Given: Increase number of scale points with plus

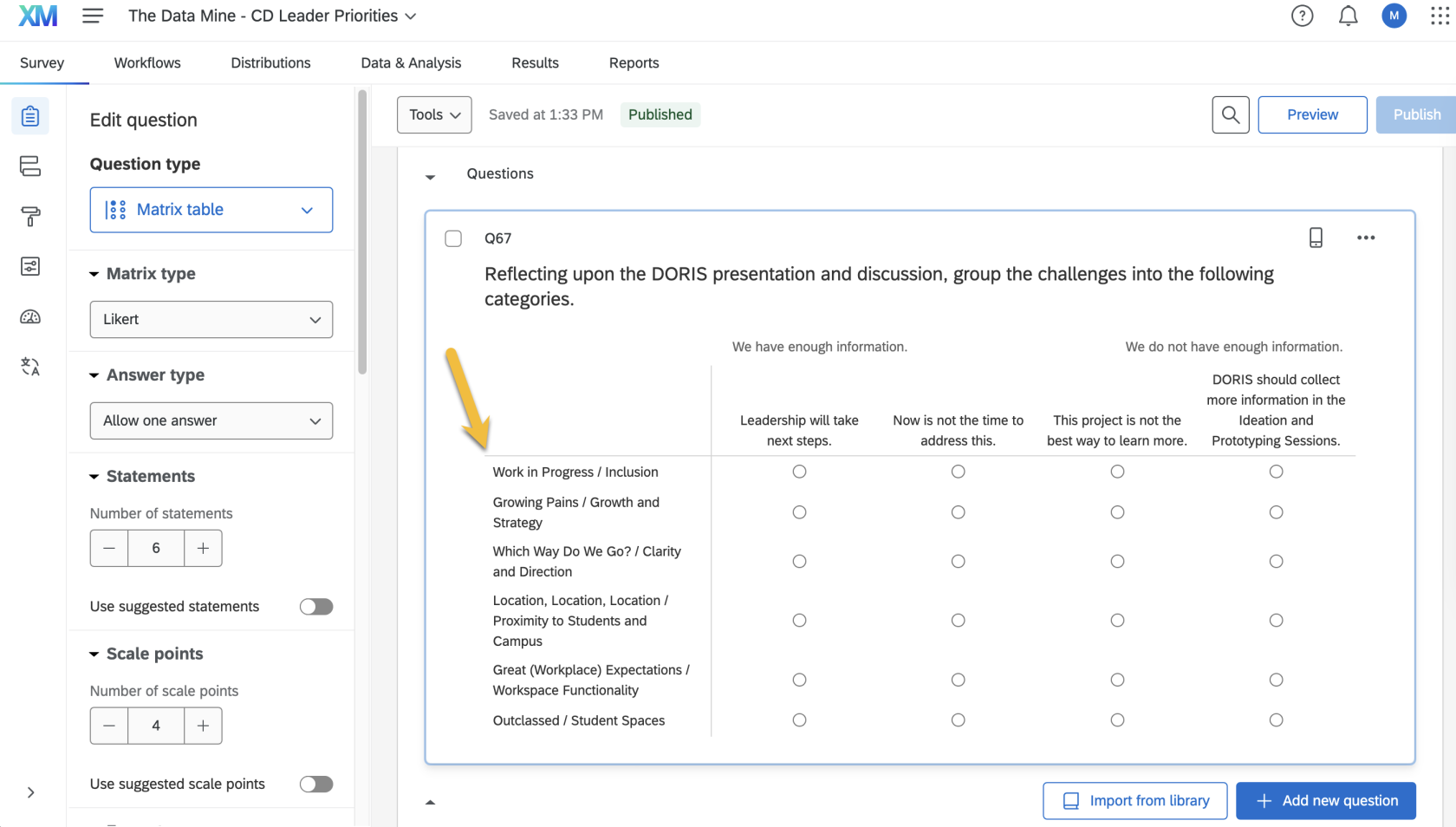Looking at the screenshot, I should 203,726.
